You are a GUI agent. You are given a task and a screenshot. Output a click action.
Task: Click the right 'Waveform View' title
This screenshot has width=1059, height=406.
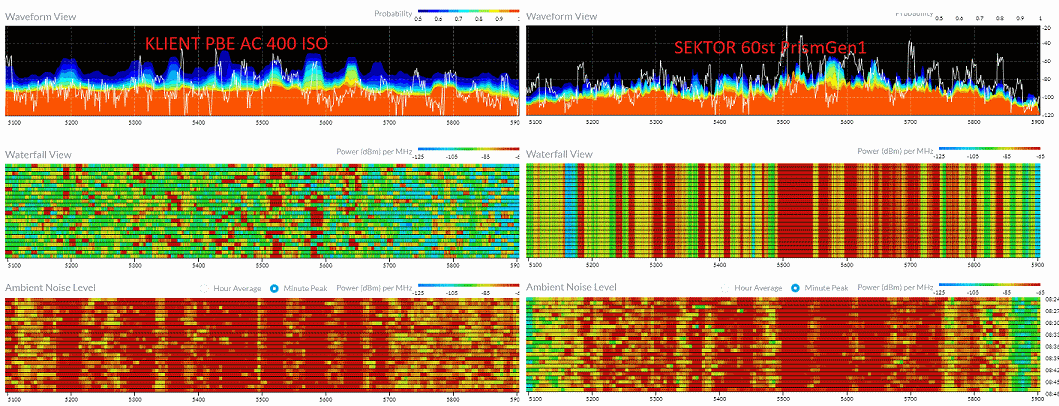[561, 16]
